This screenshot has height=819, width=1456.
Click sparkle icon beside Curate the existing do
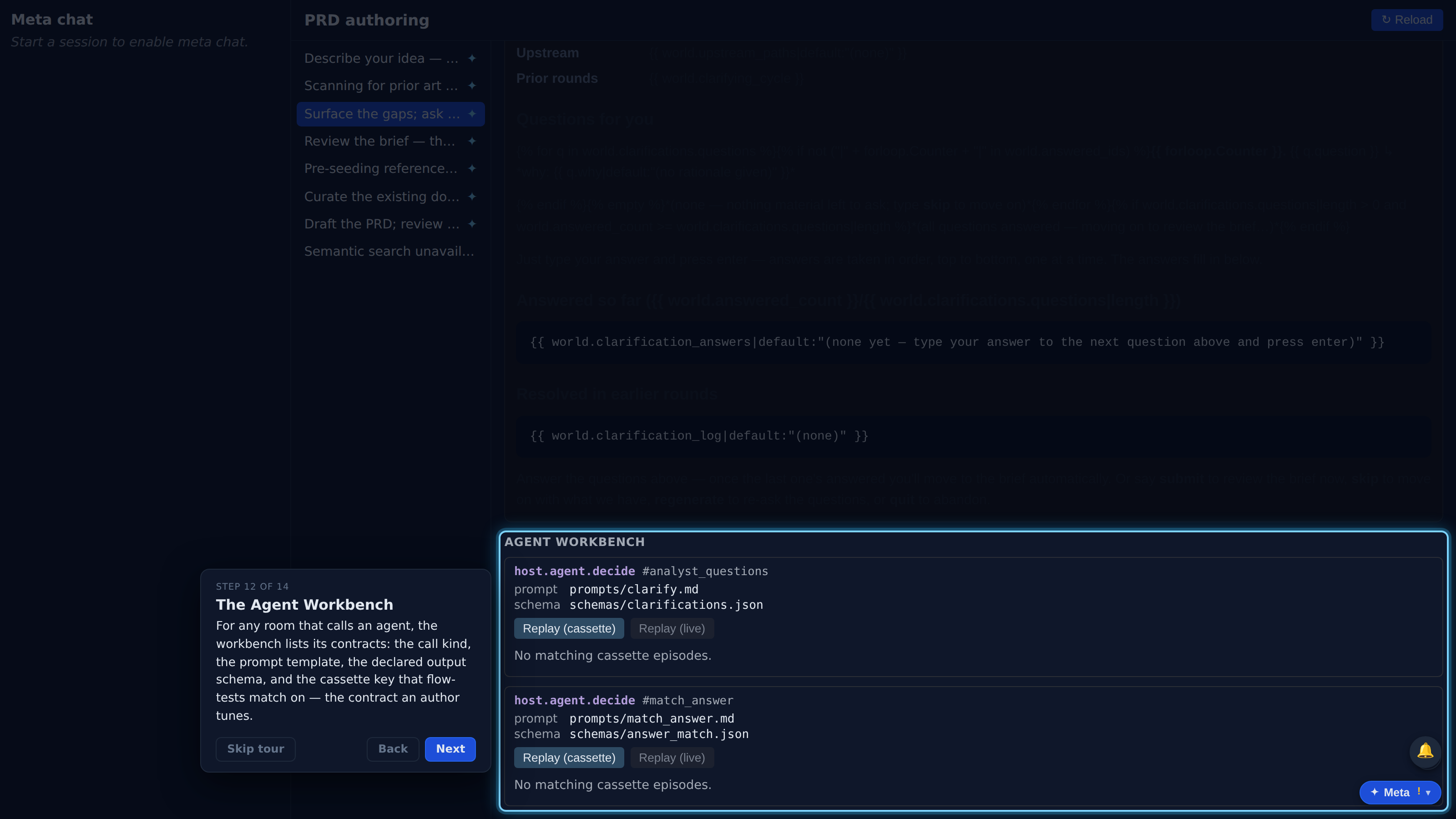pyautogui.click(x=472, y=196)
